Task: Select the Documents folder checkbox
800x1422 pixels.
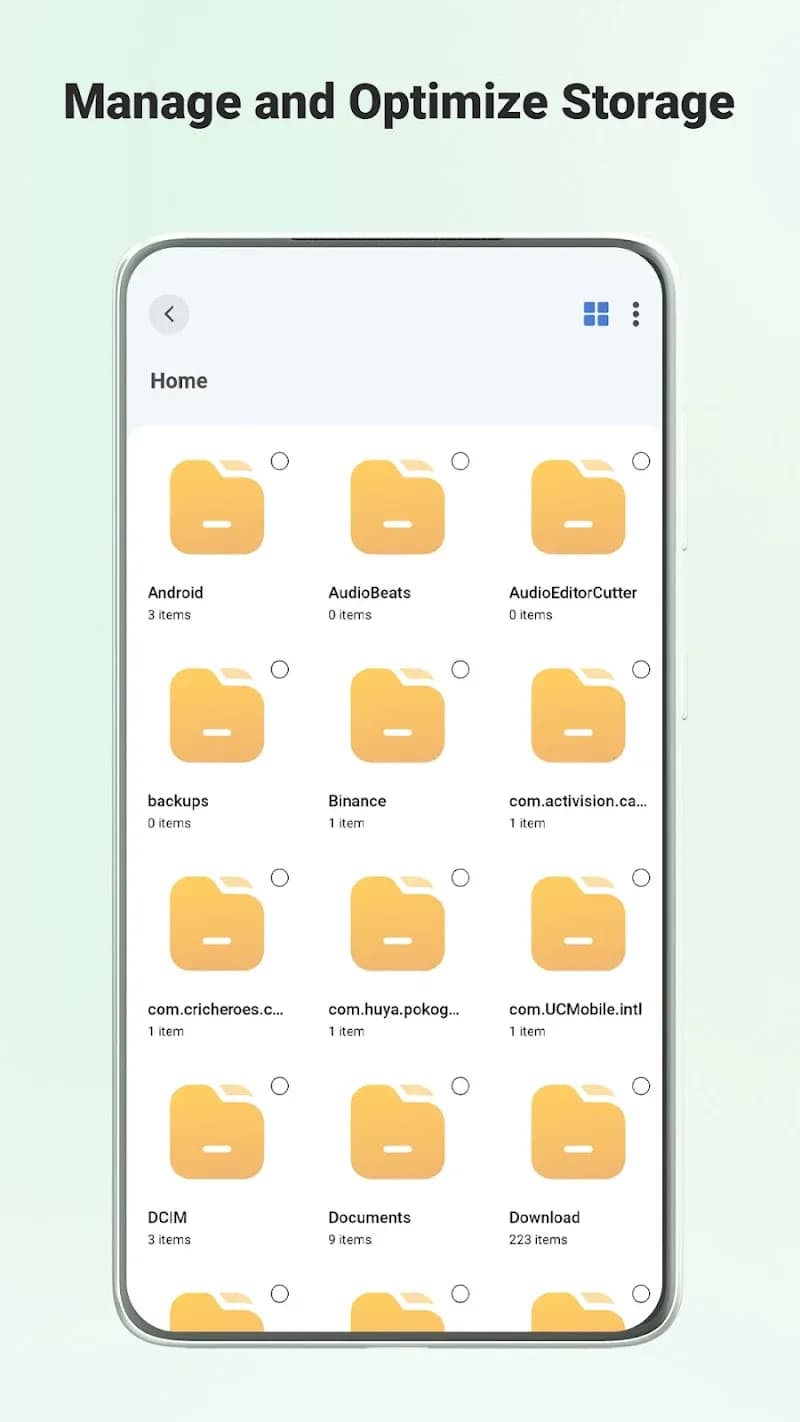Action: pyautogui.click(x=460, y=1085)
